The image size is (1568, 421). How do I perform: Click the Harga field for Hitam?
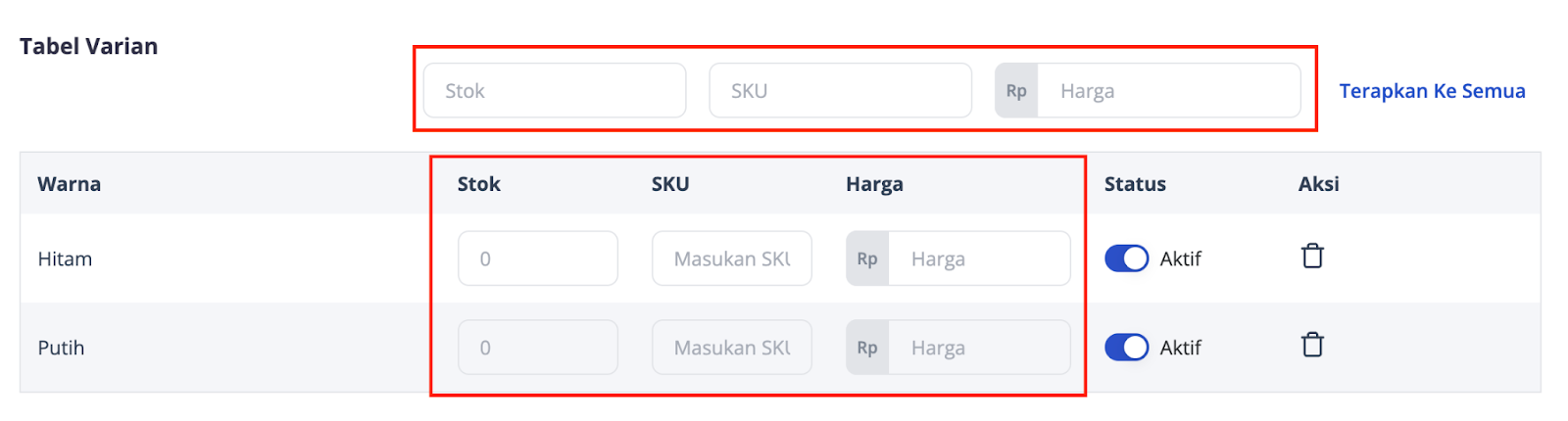coord(977,258)
